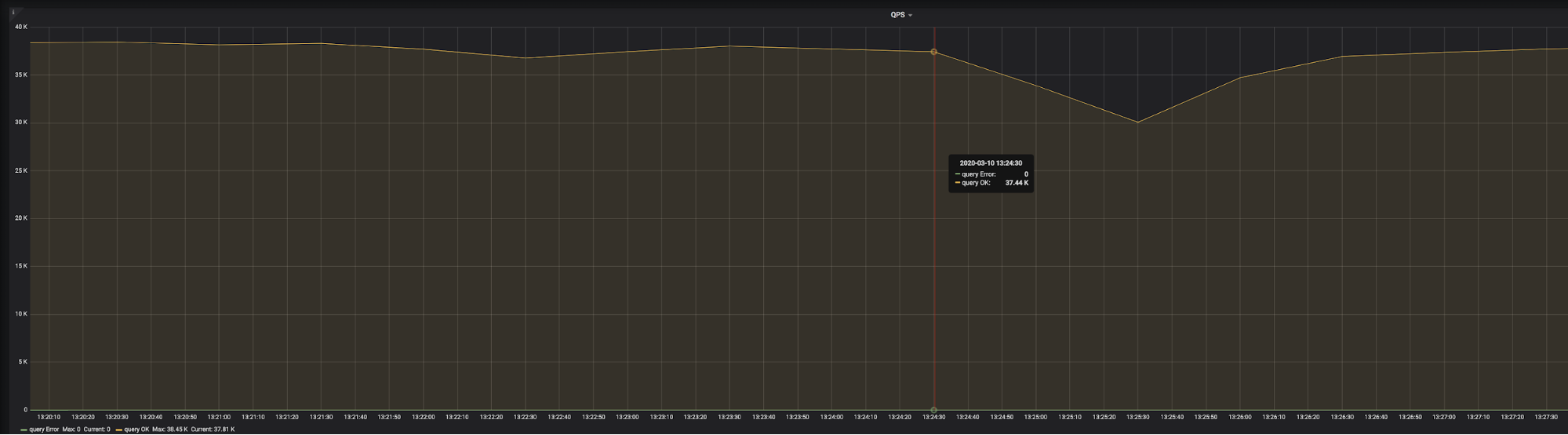Screen dimensions: 1568x435
Task: Click the highlighted data point at 13:24:30
Action: tap(933, 52)
